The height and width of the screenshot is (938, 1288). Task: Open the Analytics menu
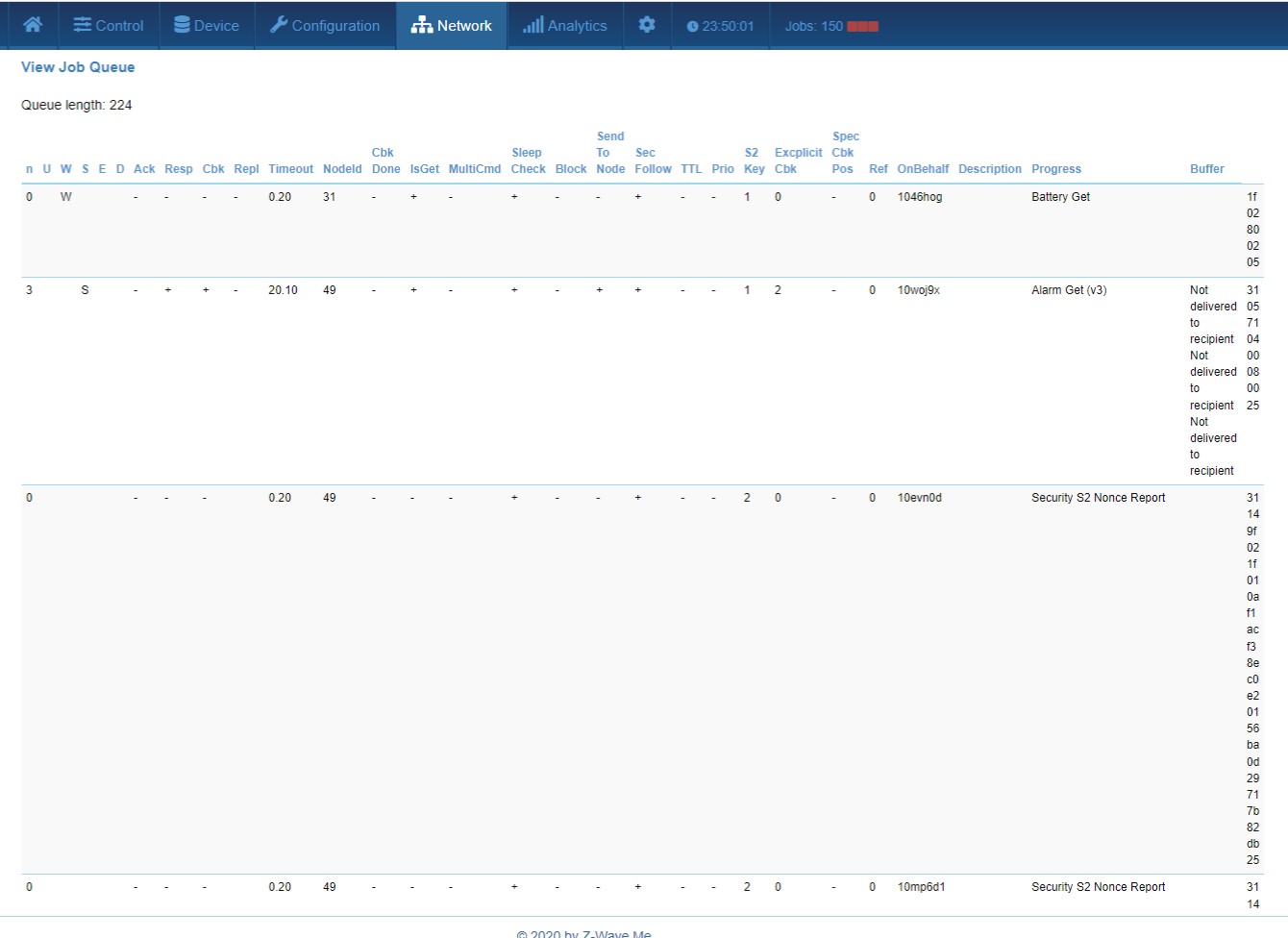(x=565, y=25)
